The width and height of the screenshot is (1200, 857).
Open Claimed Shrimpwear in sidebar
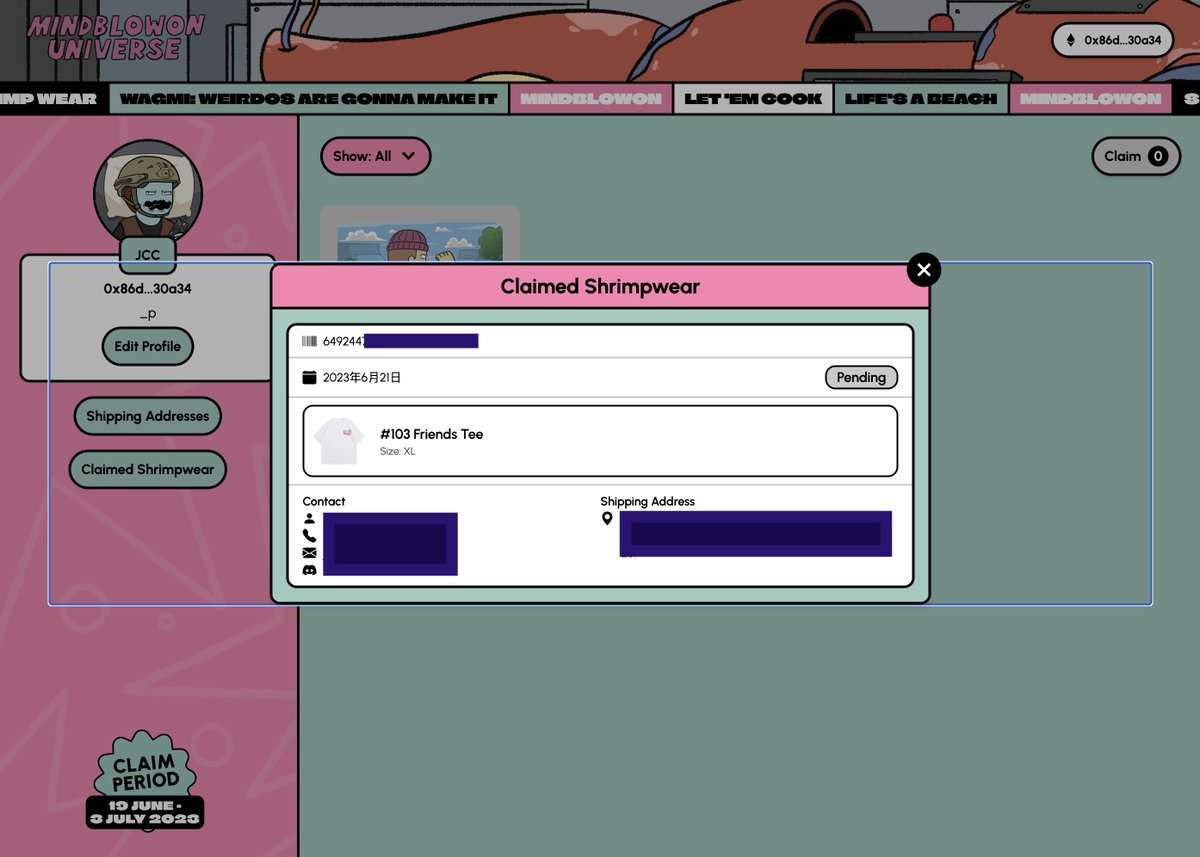click(148, 469)
